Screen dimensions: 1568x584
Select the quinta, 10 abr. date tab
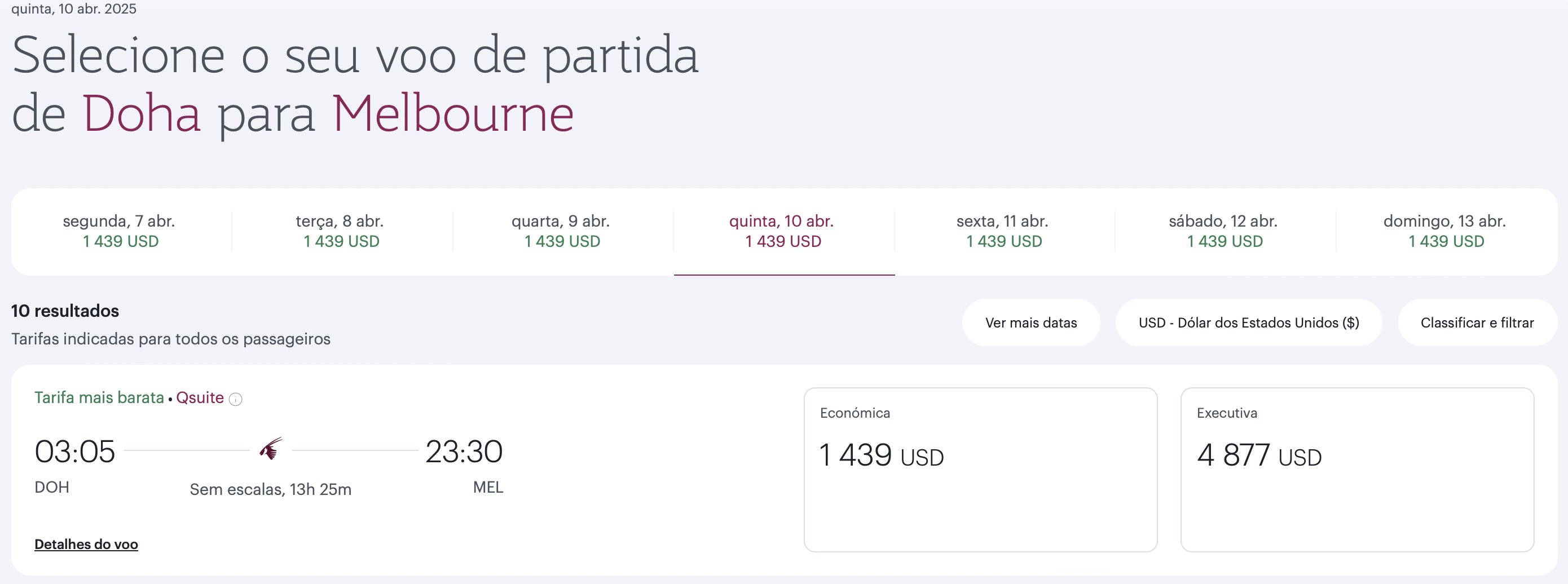point(783,231)
